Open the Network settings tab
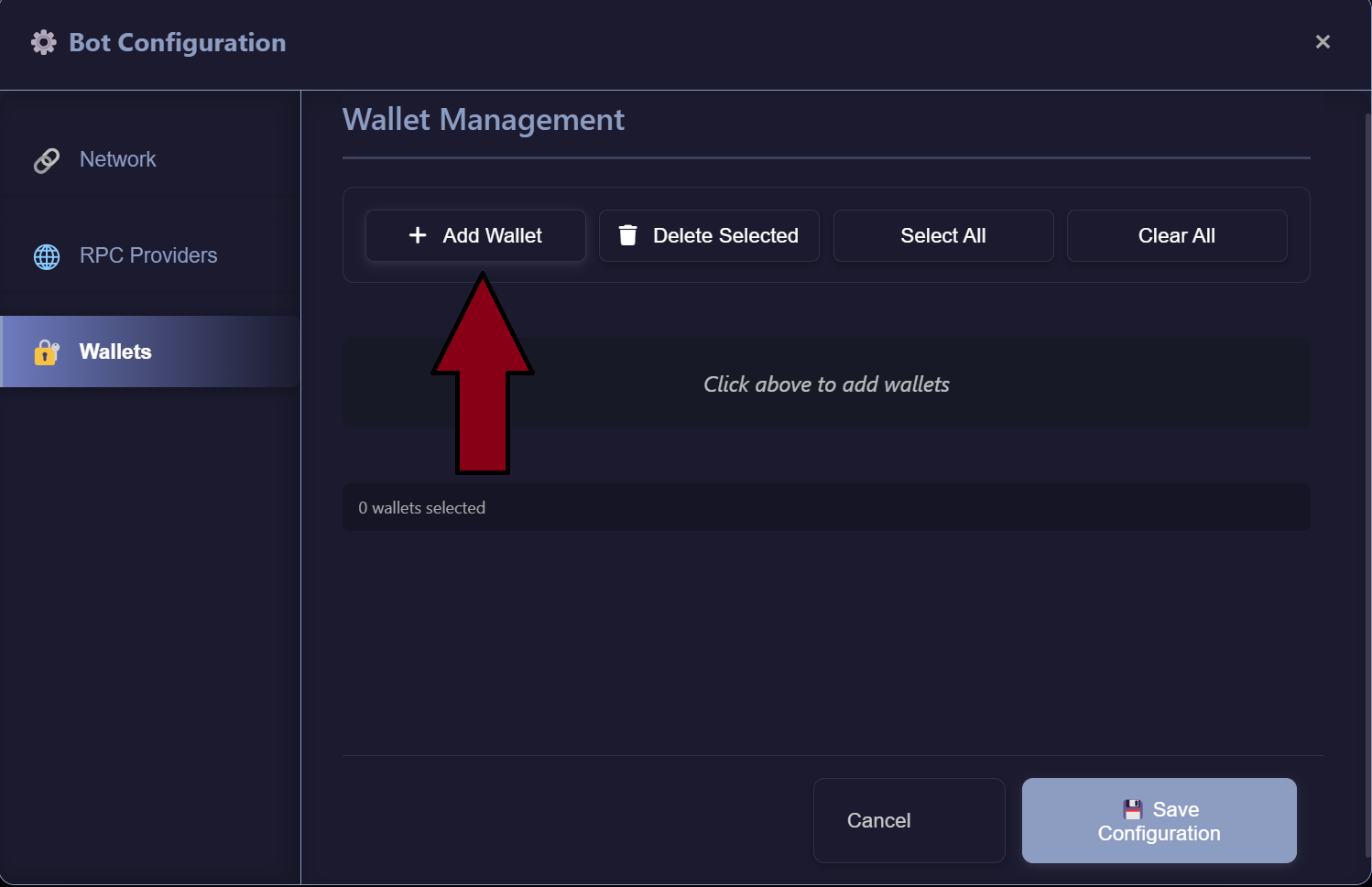 coord(117,159)
